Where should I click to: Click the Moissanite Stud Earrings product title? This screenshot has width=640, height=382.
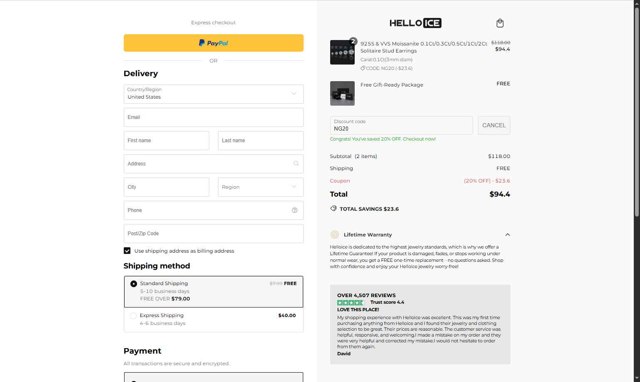click(x=423, y=47)
